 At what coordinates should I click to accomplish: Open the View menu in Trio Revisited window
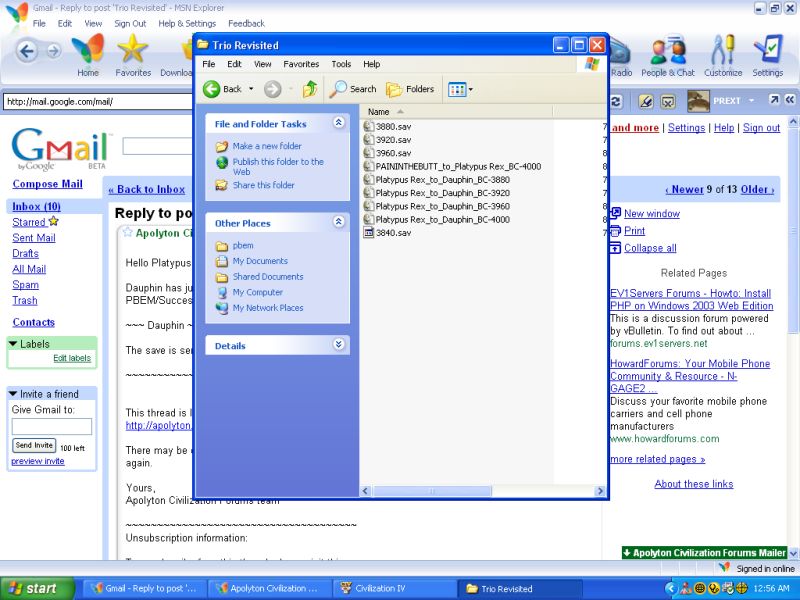(263, 64)
